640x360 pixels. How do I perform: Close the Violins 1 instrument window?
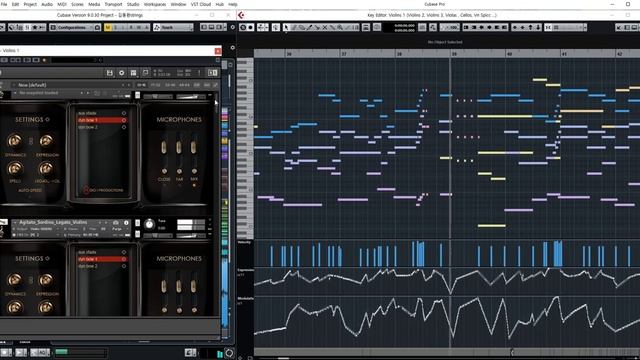tap(218, 51)
